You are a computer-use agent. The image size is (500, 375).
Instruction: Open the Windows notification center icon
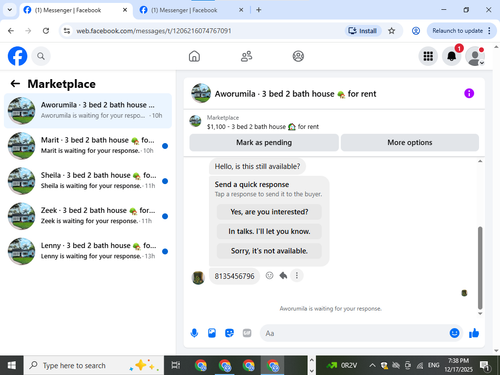click(x=485, y=366)
